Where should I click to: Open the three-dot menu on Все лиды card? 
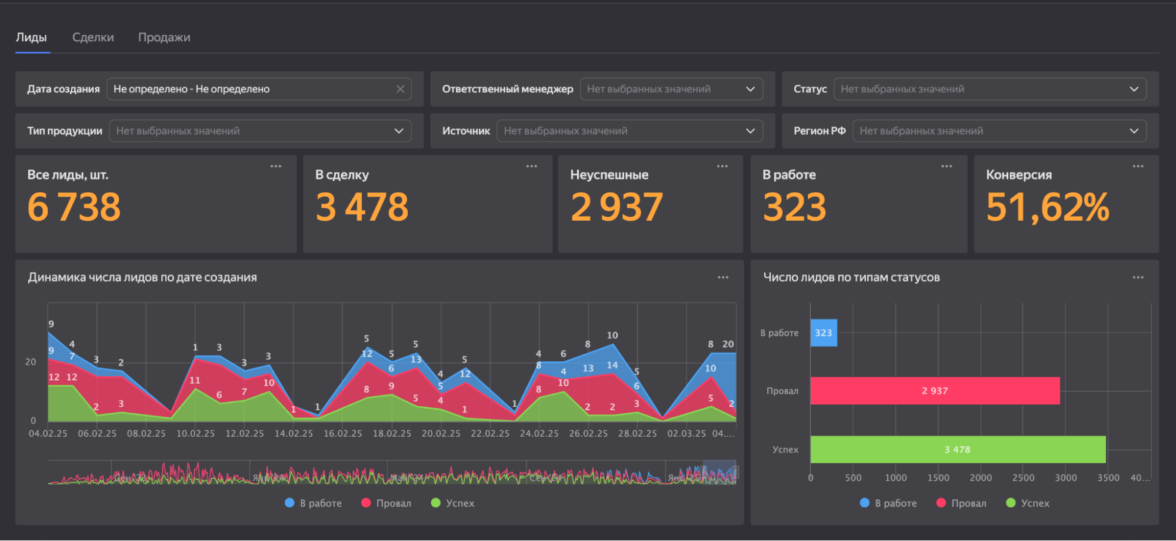click(276, 166)
